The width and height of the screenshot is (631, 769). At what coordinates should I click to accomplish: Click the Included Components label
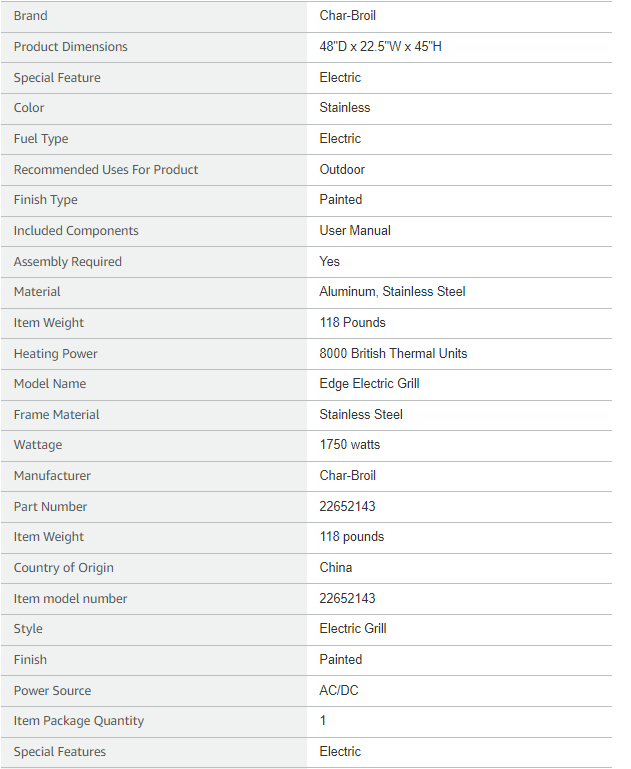[x=76, y=231]
